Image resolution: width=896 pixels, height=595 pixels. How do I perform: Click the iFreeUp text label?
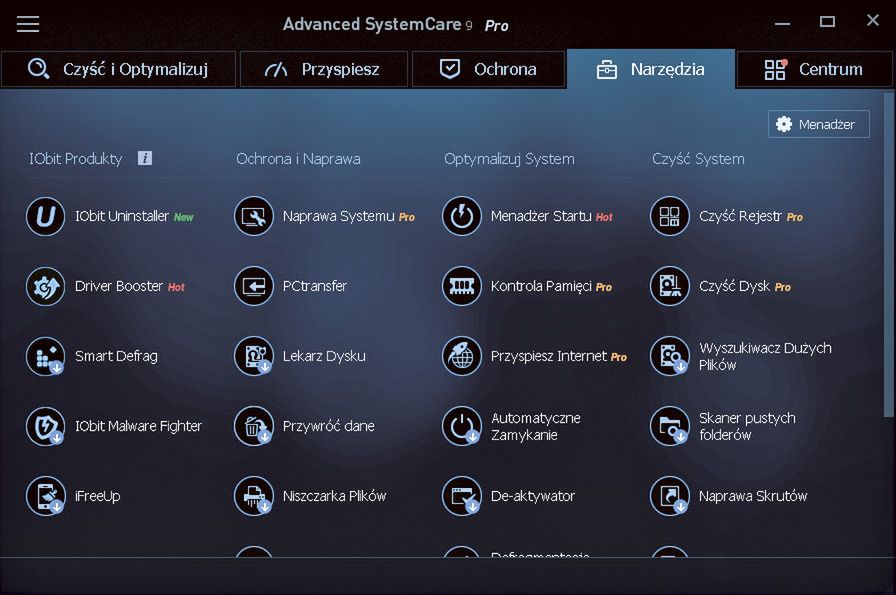pos(97,496)
